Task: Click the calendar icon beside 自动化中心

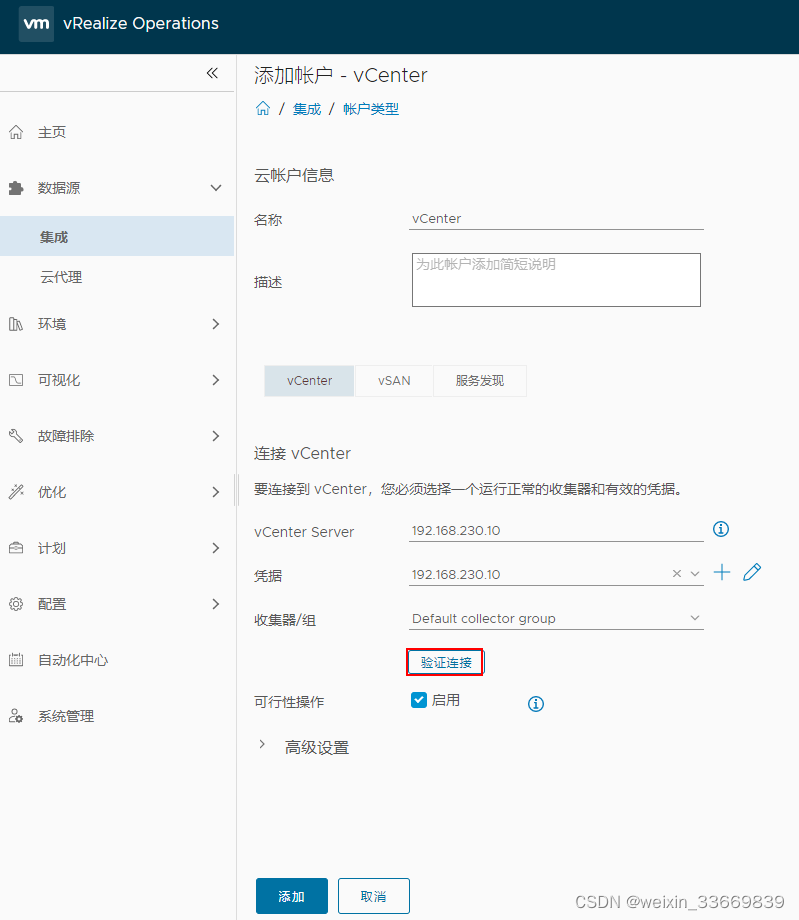Action: [x=16, y=659]
